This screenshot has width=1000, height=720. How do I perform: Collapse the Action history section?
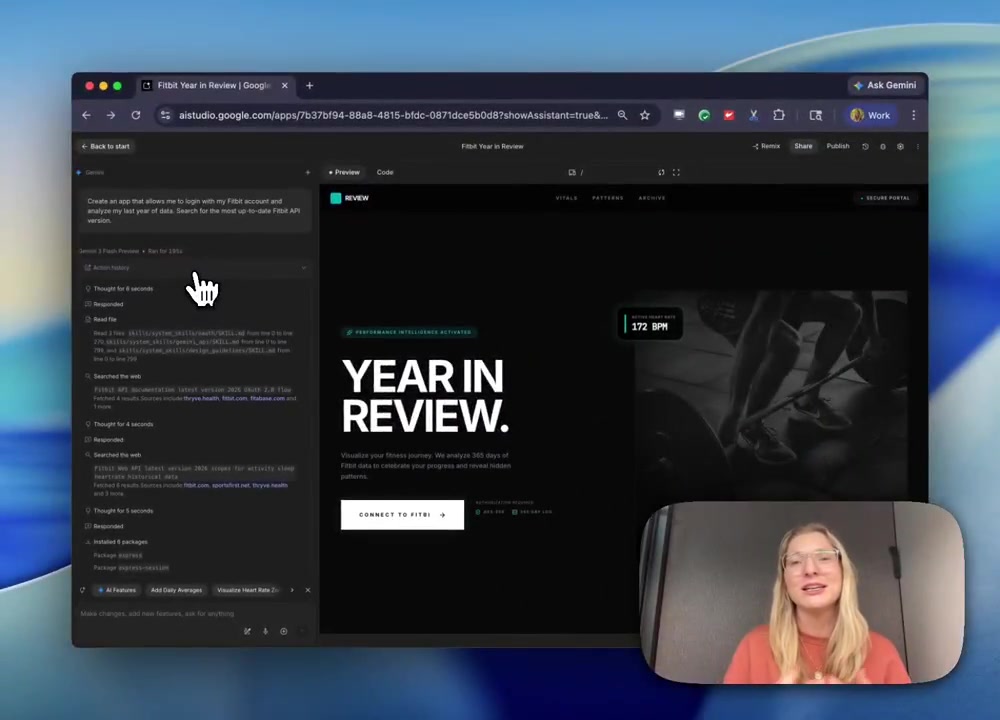pos(195,268)
